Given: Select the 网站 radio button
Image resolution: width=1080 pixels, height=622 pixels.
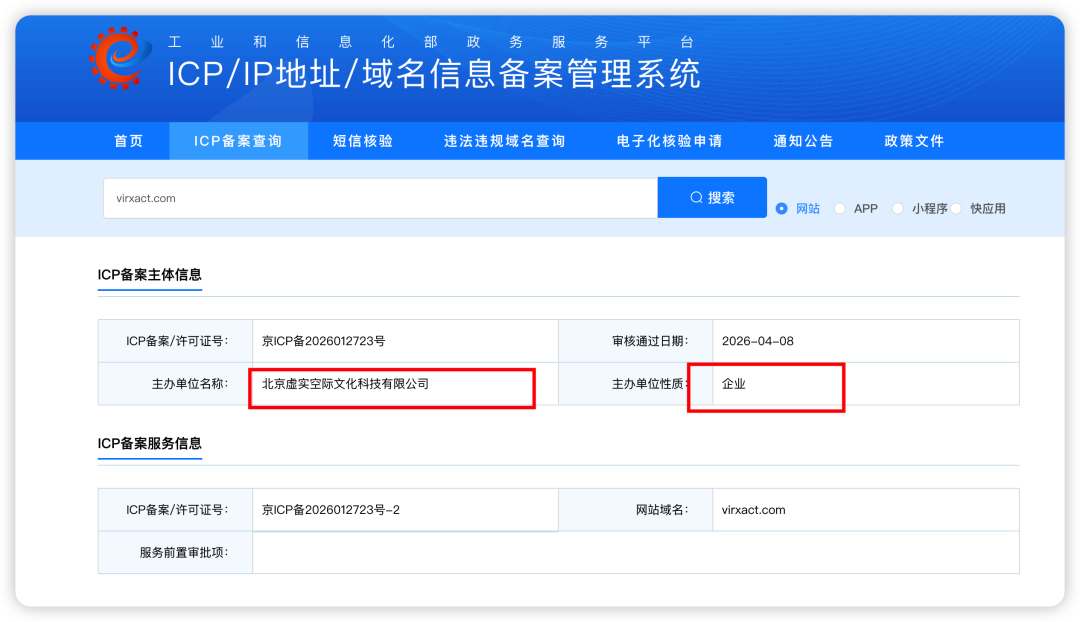Looking at the screenshot, I should (781, 209).
